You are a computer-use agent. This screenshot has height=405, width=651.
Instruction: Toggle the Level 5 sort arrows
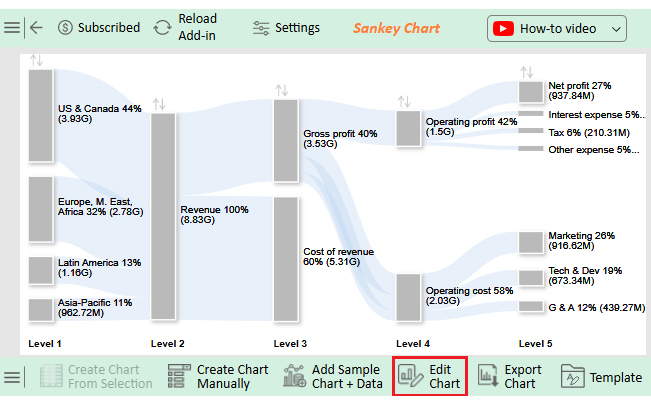click(527, 72)
